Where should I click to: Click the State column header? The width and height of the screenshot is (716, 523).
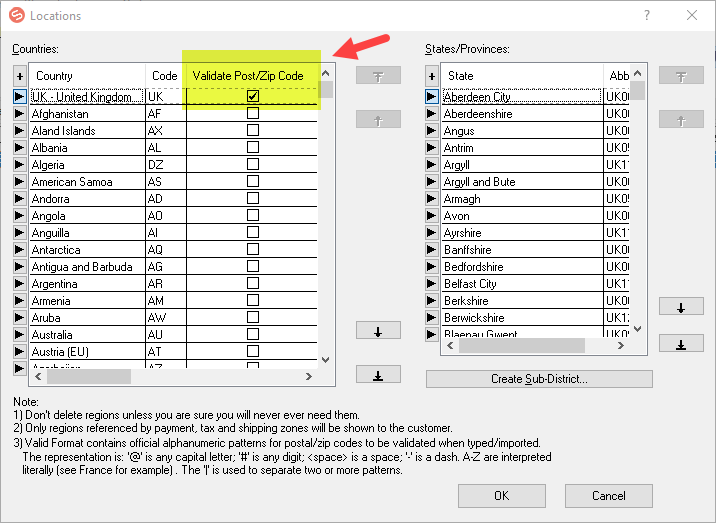tap(520, 76)
